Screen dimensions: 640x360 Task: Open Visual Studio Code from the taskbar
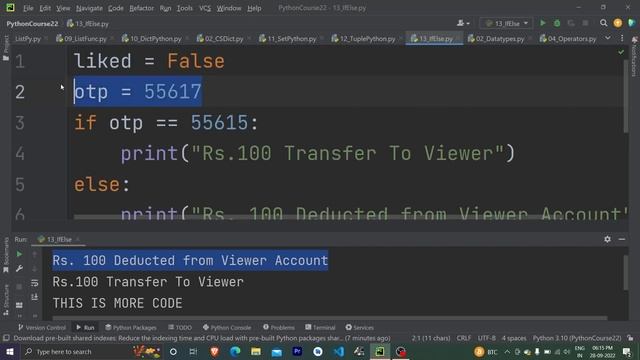click(338, 351)
